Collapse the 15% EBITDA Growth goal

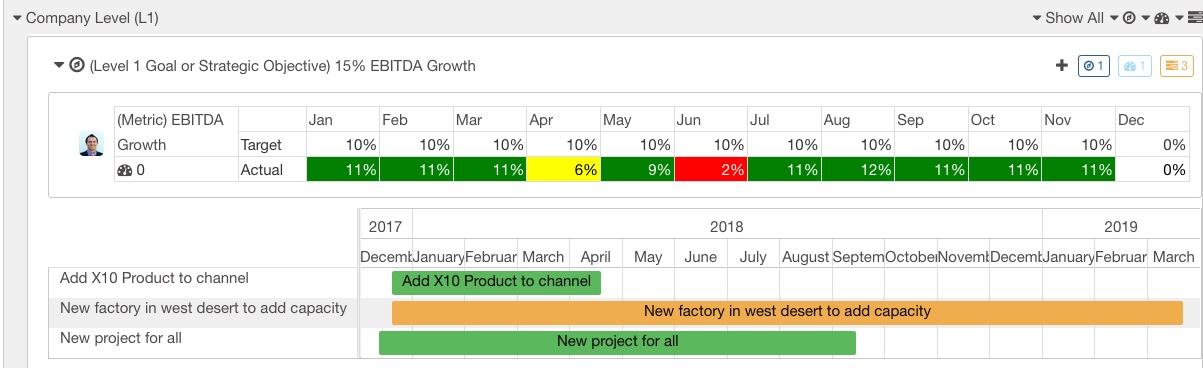click(x=59, y=66)
